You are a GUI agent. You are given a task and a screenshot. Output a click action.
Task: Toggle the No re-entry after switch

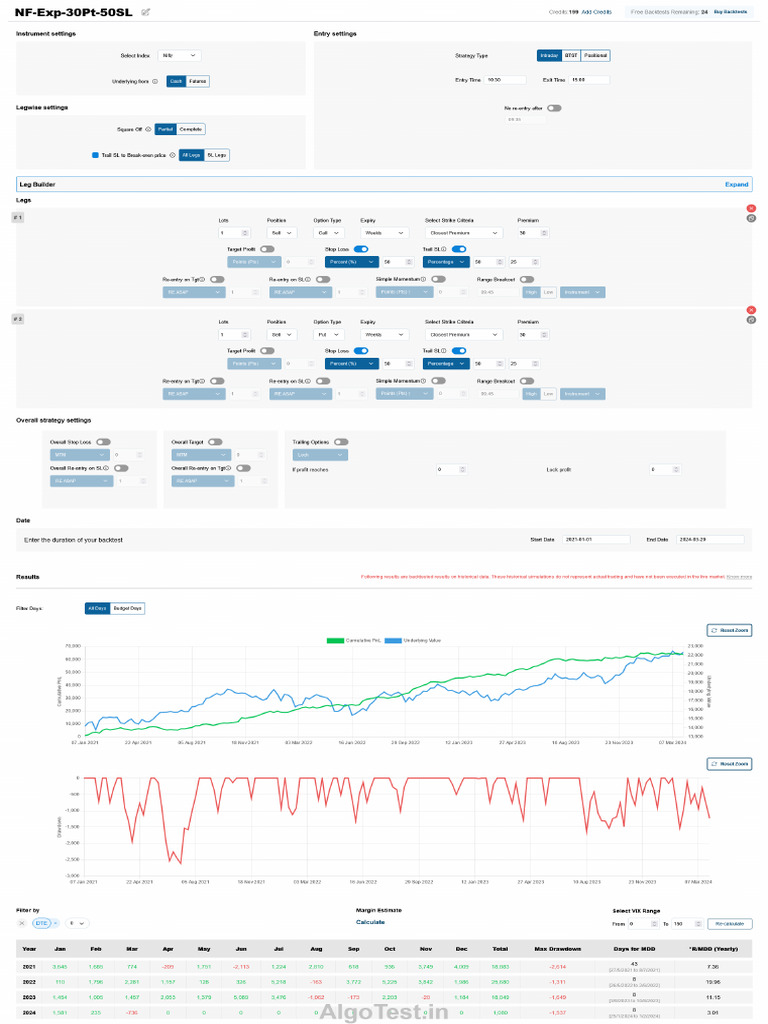[553, 107]
